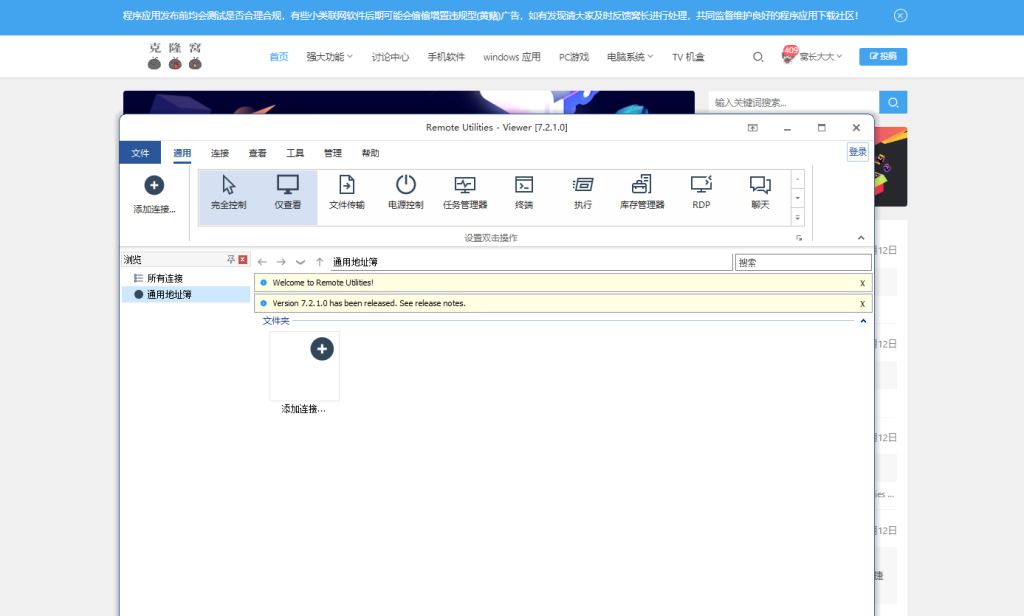1024x616 pixels.
Task: Select the RDP connection mode
Action: click(701, 192)
